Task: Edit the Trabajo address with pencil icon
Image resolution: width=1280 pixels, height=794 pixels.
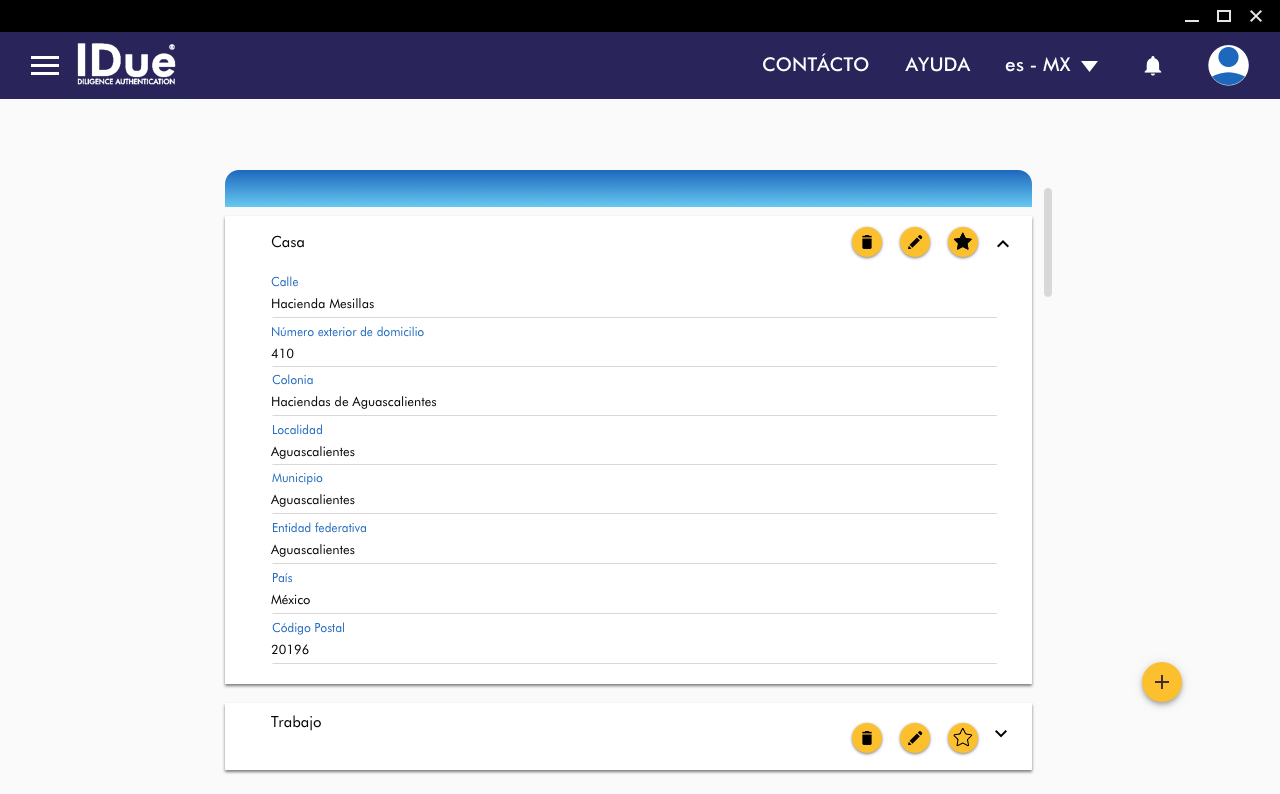Action: coord(915,739)
